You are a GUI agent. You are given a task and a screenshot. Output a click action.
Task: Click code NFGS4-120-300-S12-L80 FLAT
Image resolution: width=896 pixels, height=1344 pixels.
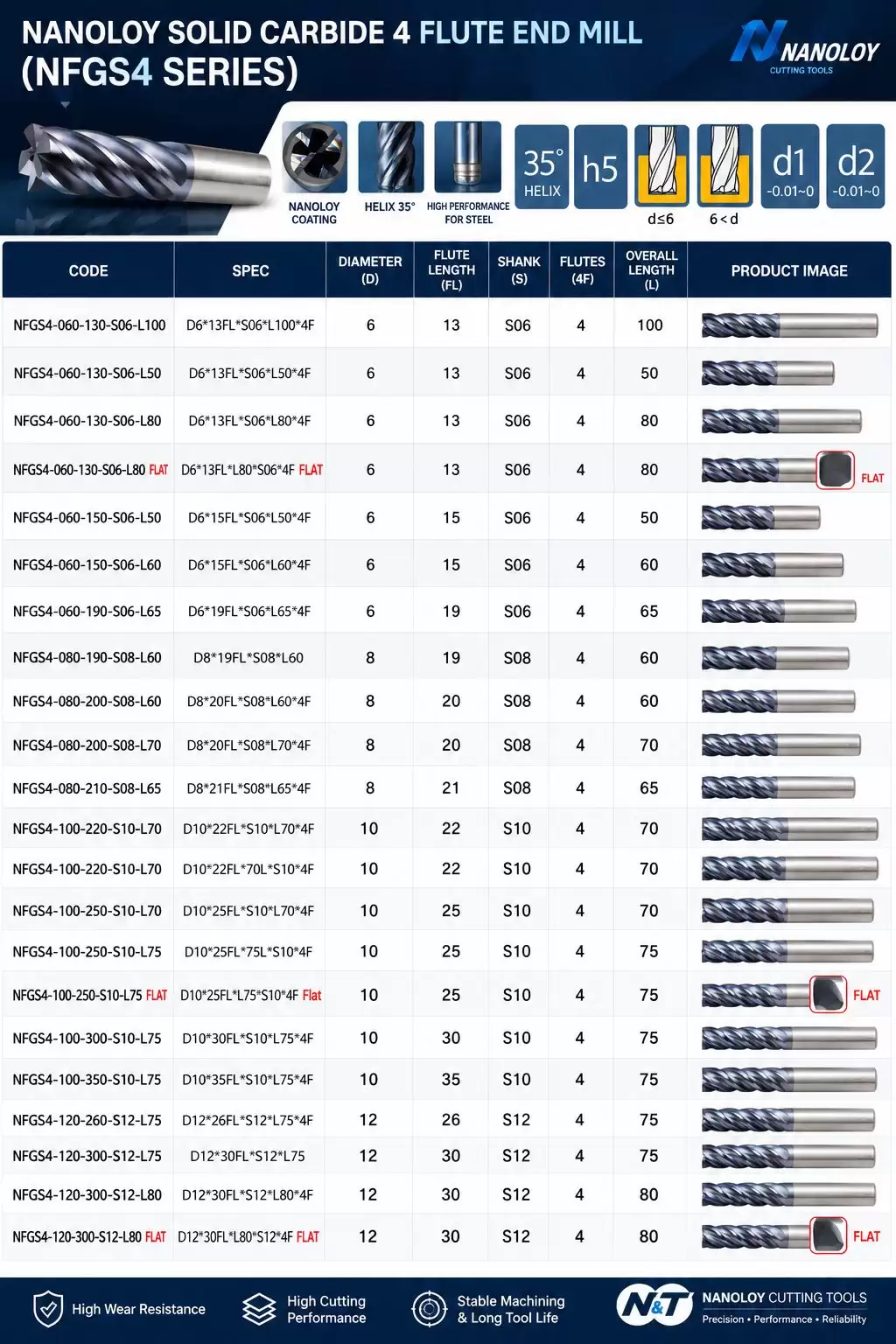coord(89,1236)
